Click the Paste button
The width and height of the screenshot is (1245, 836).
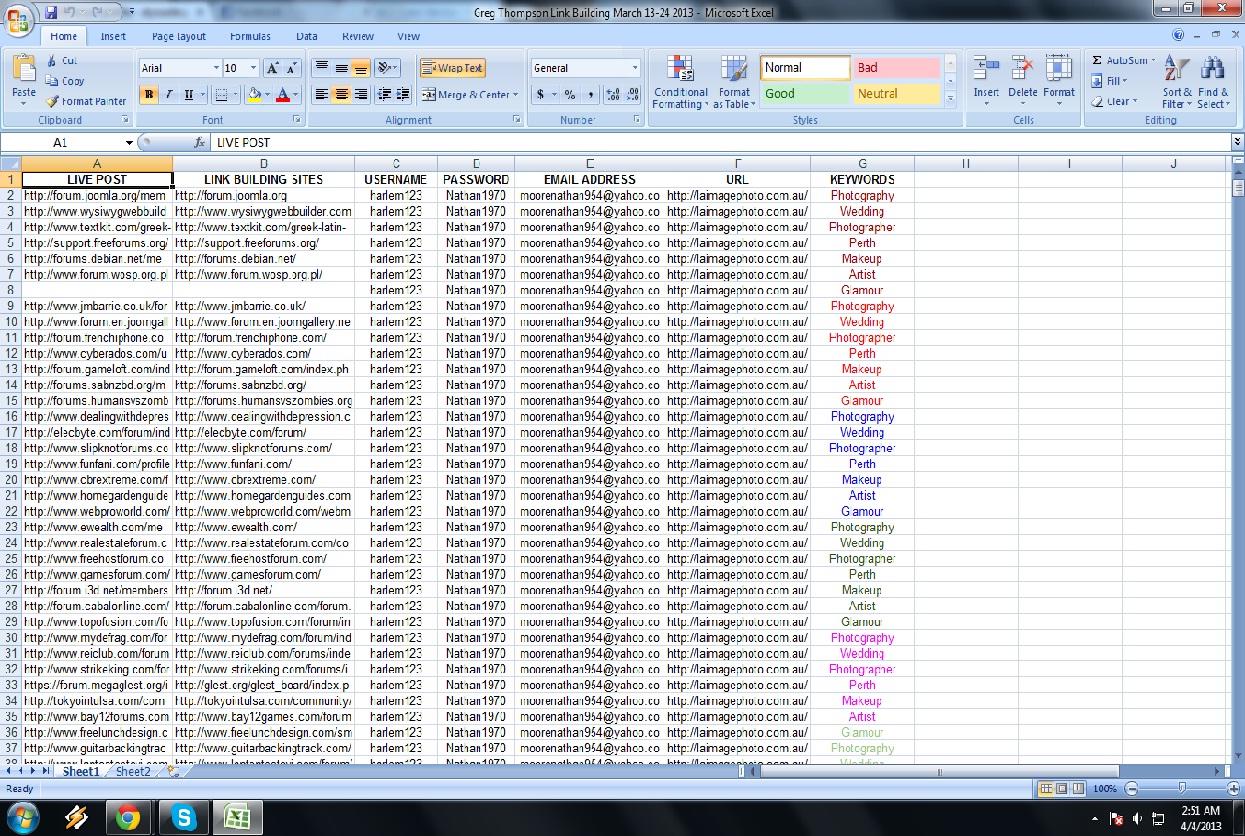click(24, 80)
